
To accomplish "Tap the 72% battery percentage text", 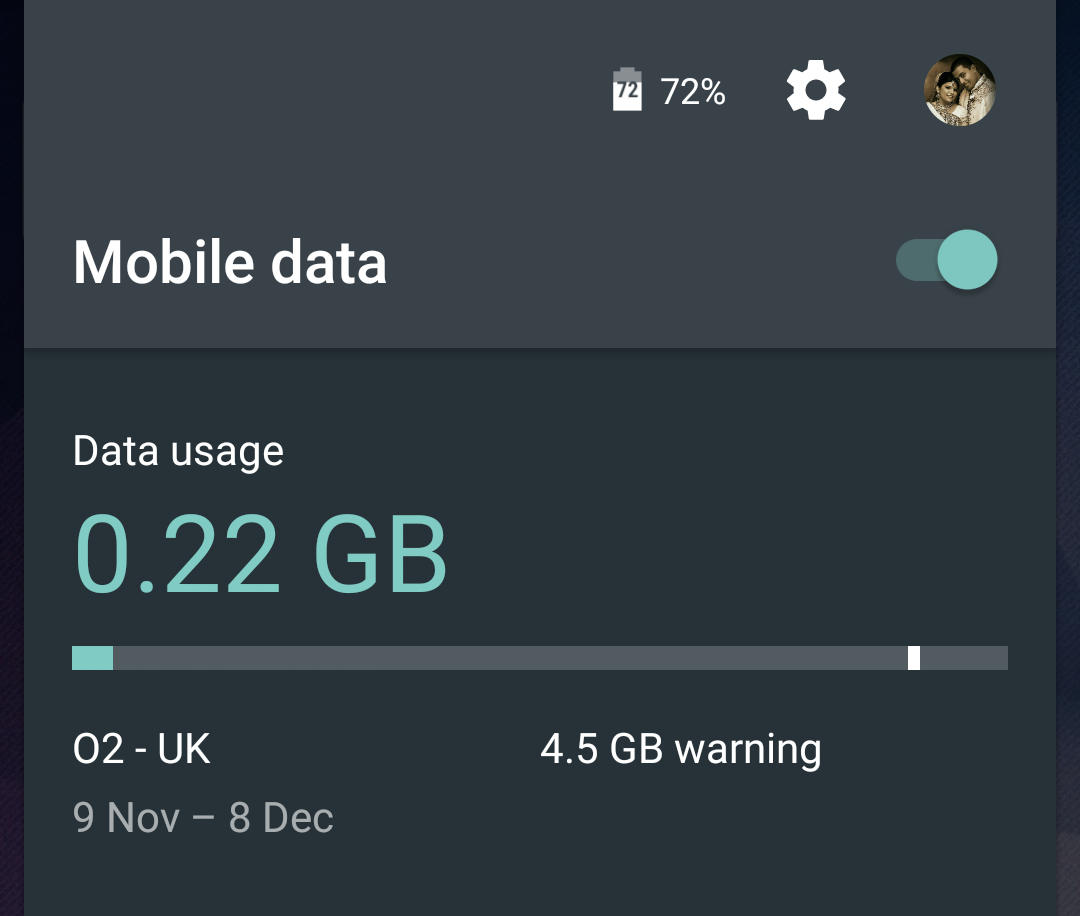I will click(x=692, y=92).
